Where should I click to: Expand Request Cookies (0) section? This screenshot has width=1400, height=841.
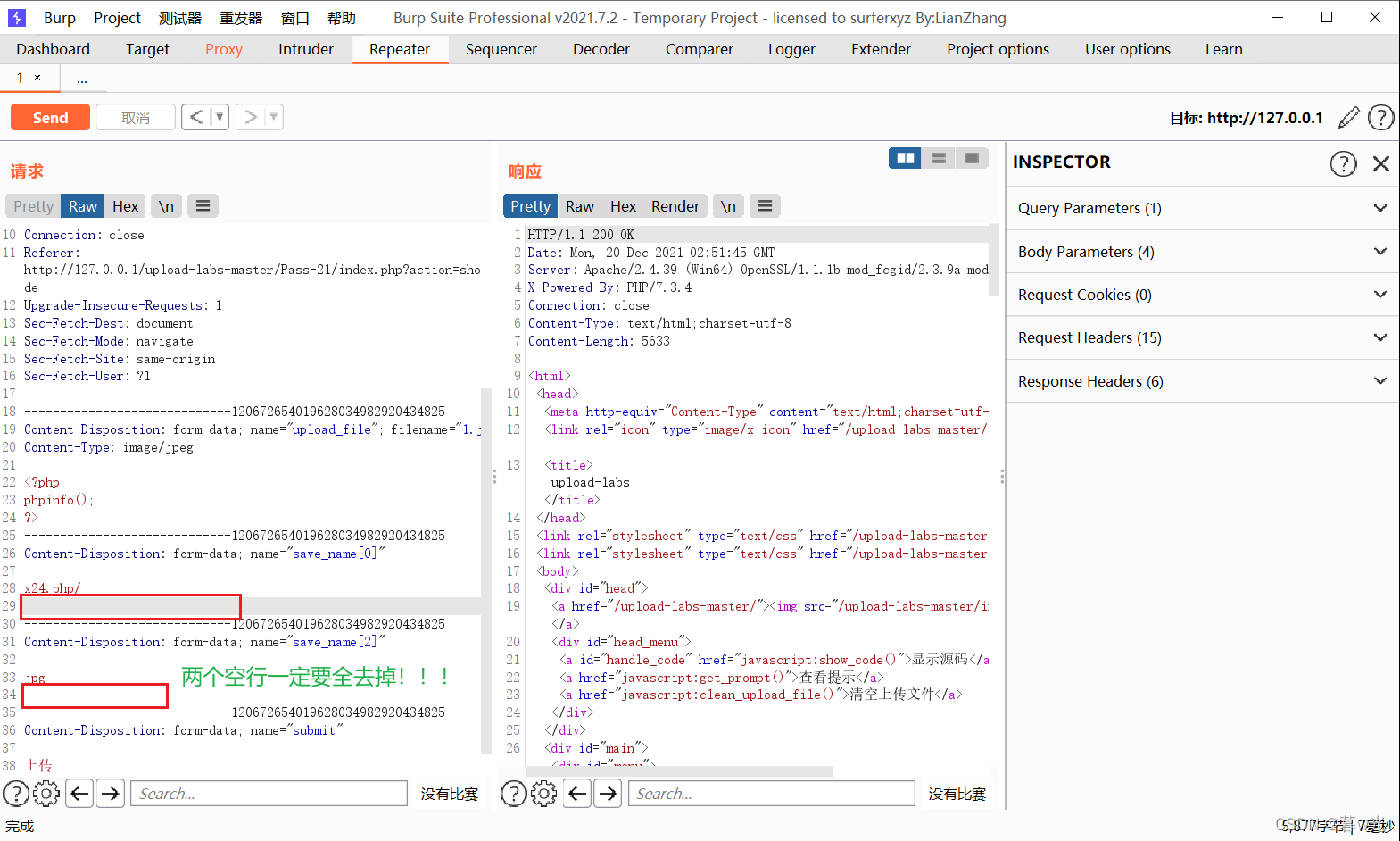click(x=1203, y=295)
